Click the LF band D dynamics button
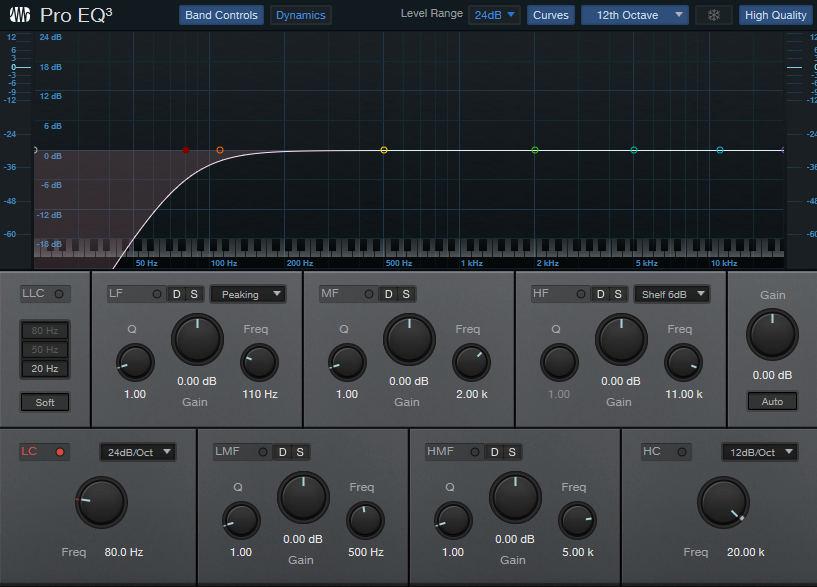Screen dimensions: 817x587 [x=177, y=294]
